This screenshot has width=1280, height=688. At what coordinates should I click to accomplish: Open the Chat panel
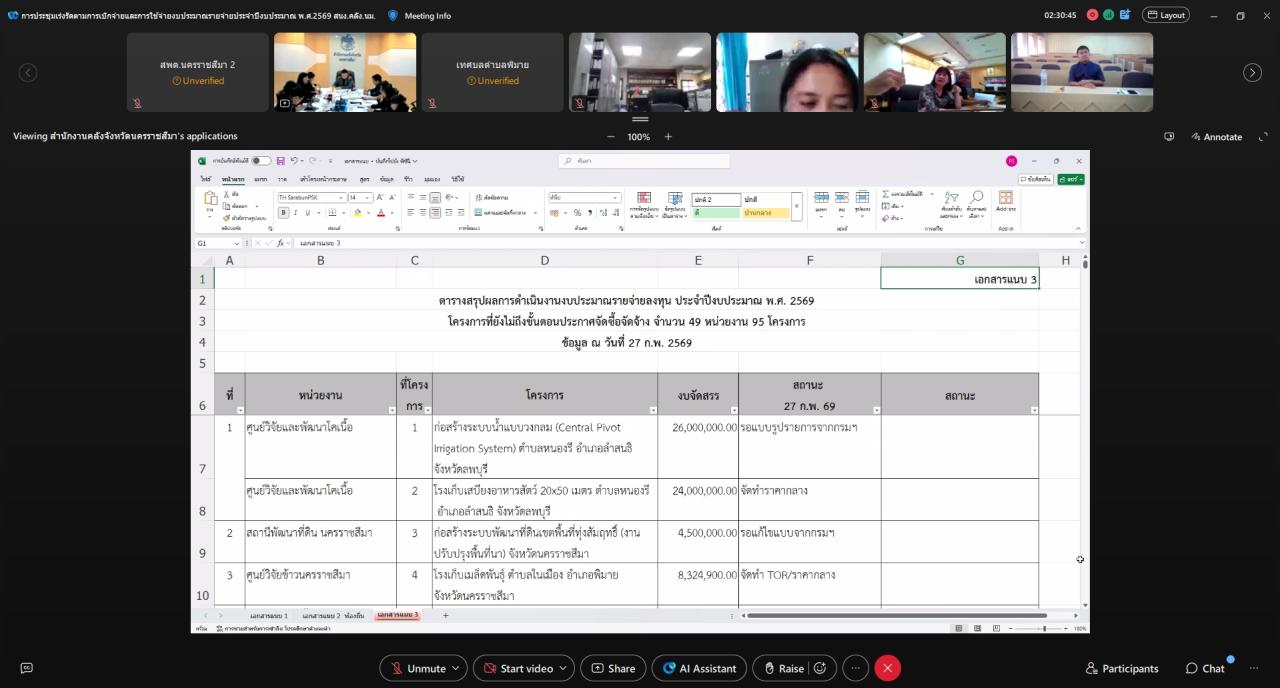pyautogui.click(x=1205, y=668)
